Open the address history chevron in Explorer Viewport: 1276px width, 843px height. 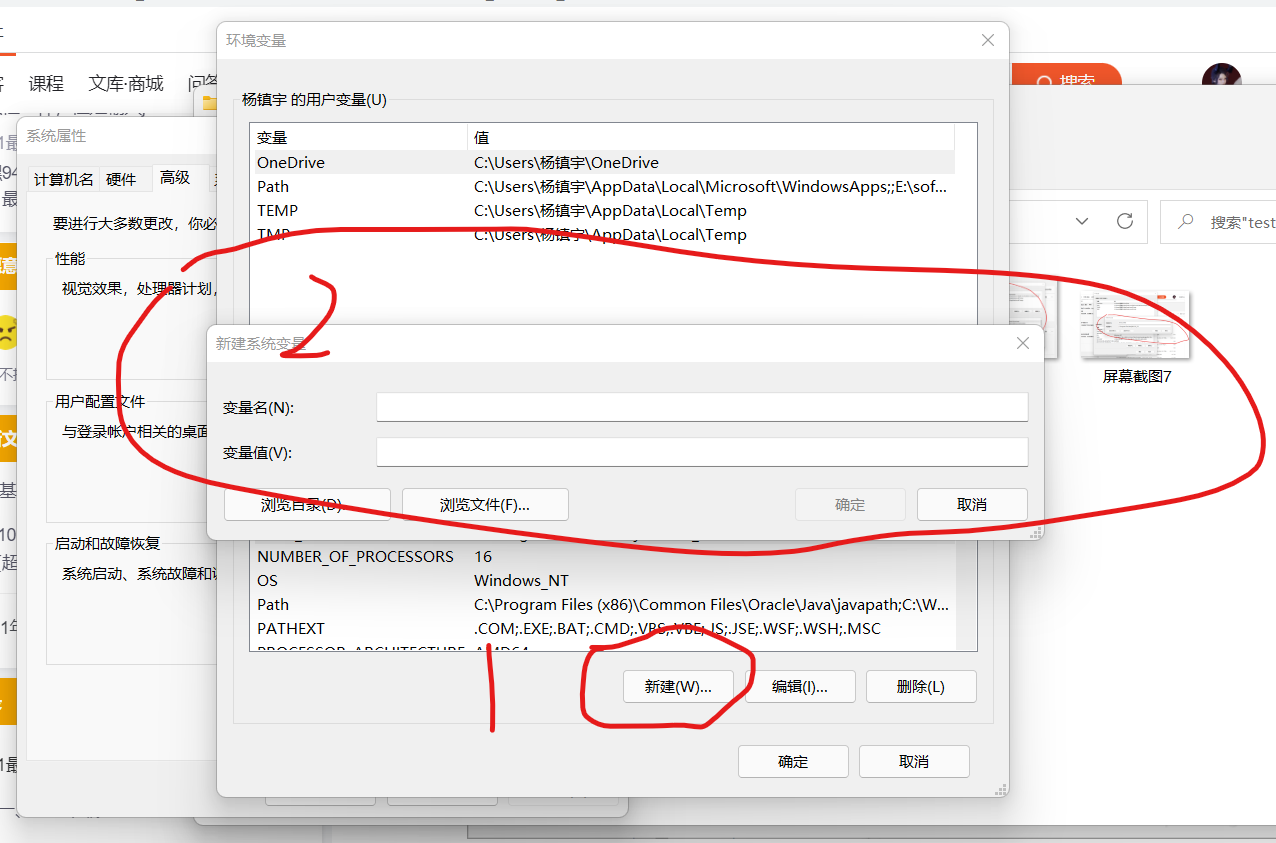coord(1081,221)
